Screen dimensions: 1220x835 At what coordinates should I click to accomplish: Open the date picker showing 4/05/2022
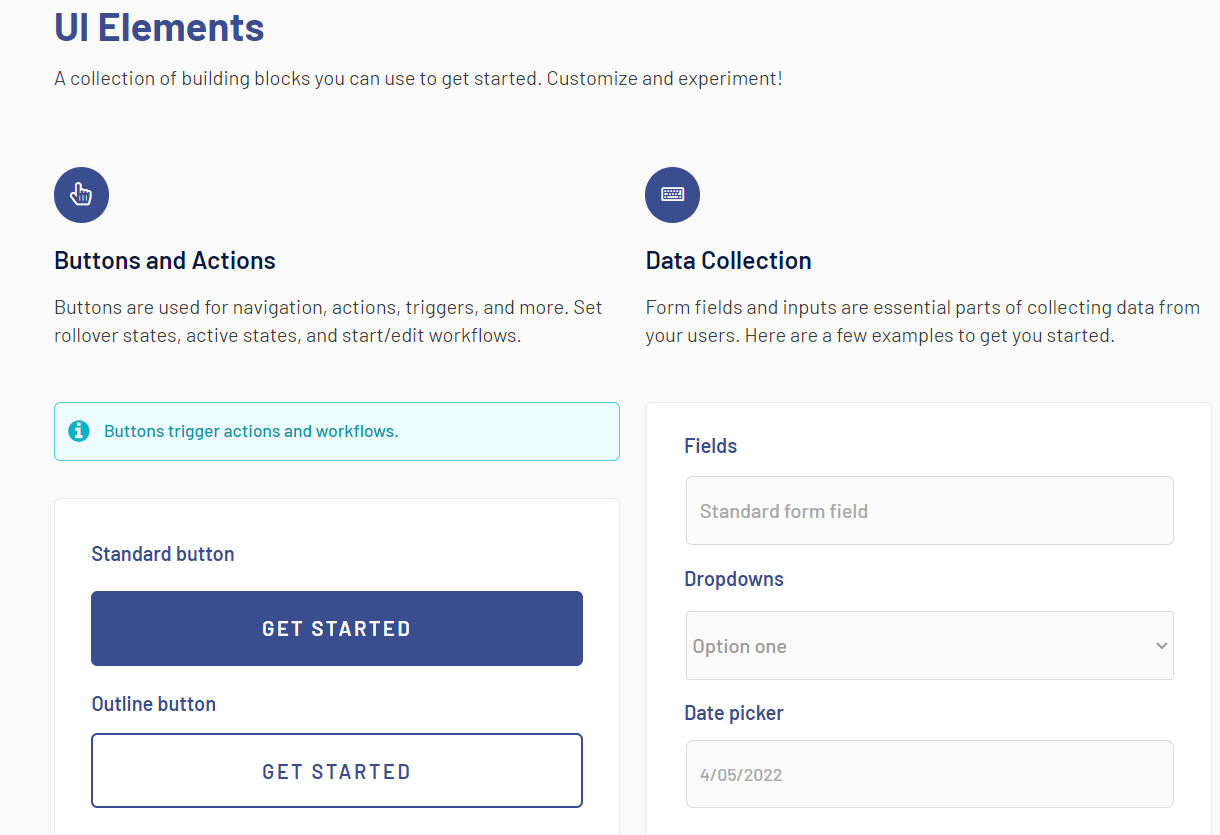(929, 774)
